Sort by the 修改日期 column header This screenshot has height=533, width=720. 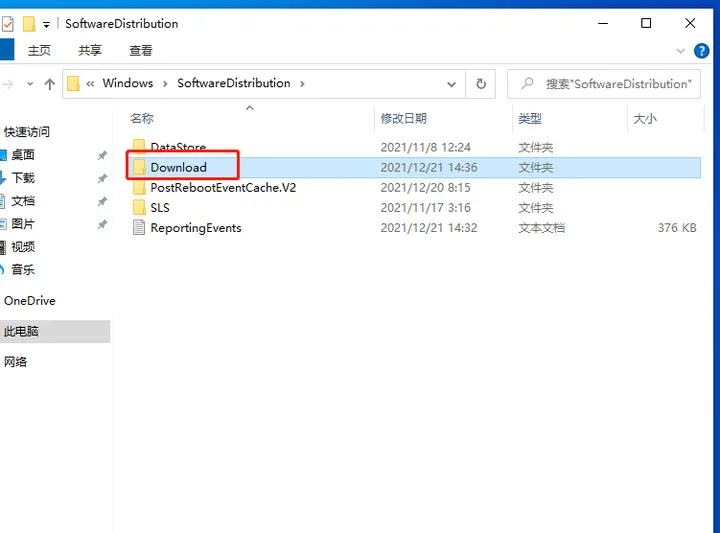click(x=404, y=118)
